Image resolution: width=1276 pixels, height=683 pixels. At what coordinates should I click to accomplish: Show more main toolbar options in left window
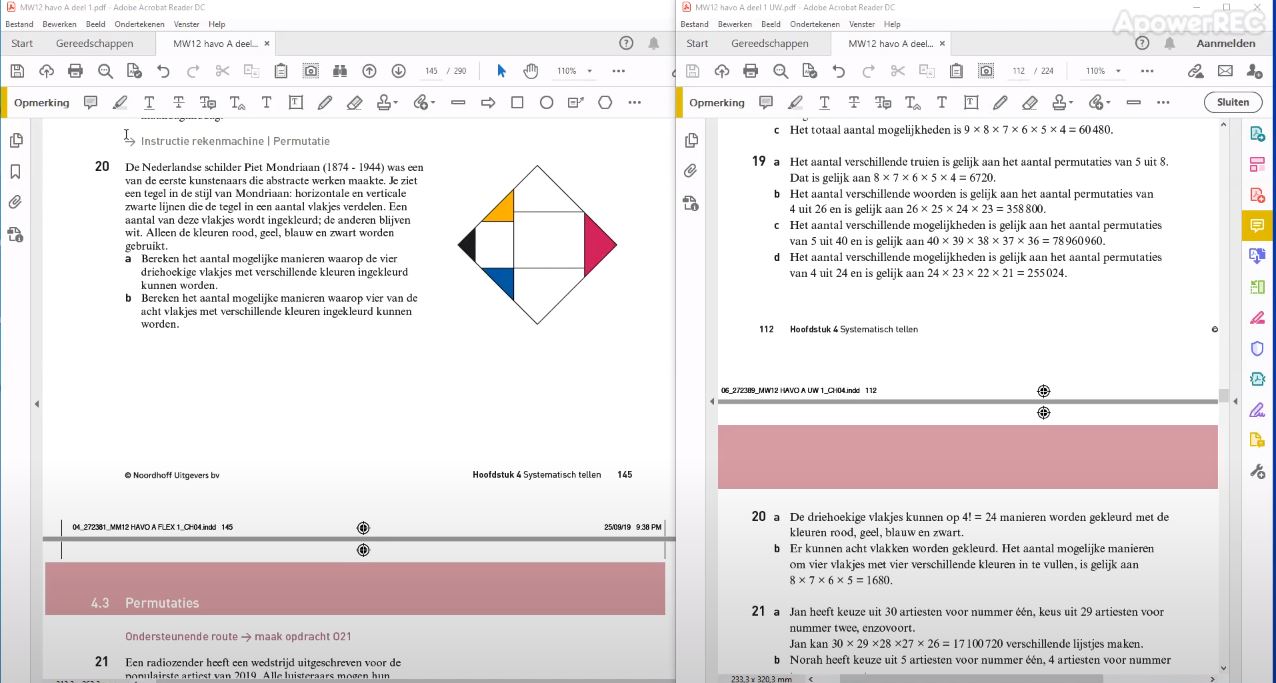point(618,71)
